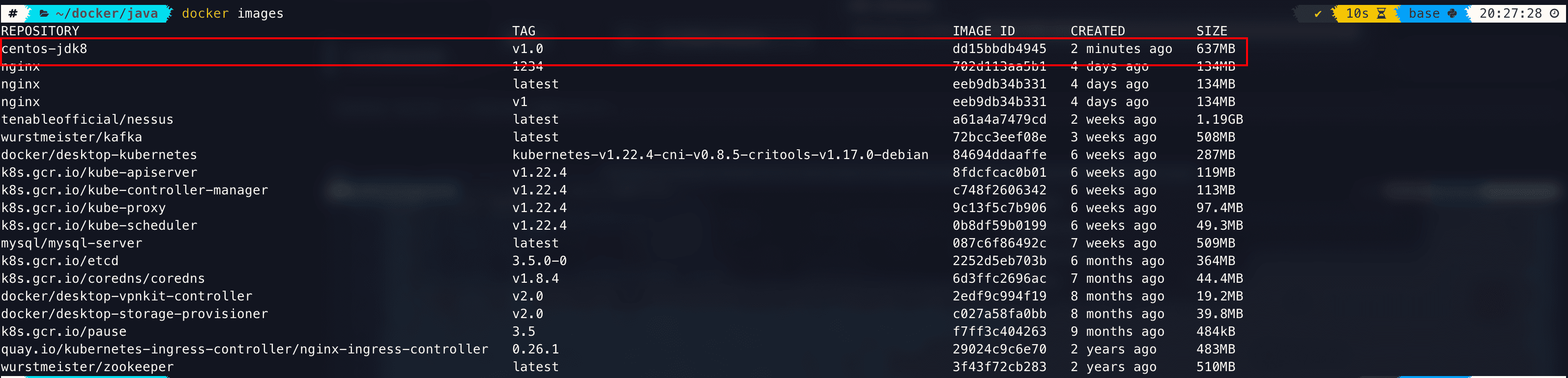Click the Python logo beside base

click(x=1452, y=13)
